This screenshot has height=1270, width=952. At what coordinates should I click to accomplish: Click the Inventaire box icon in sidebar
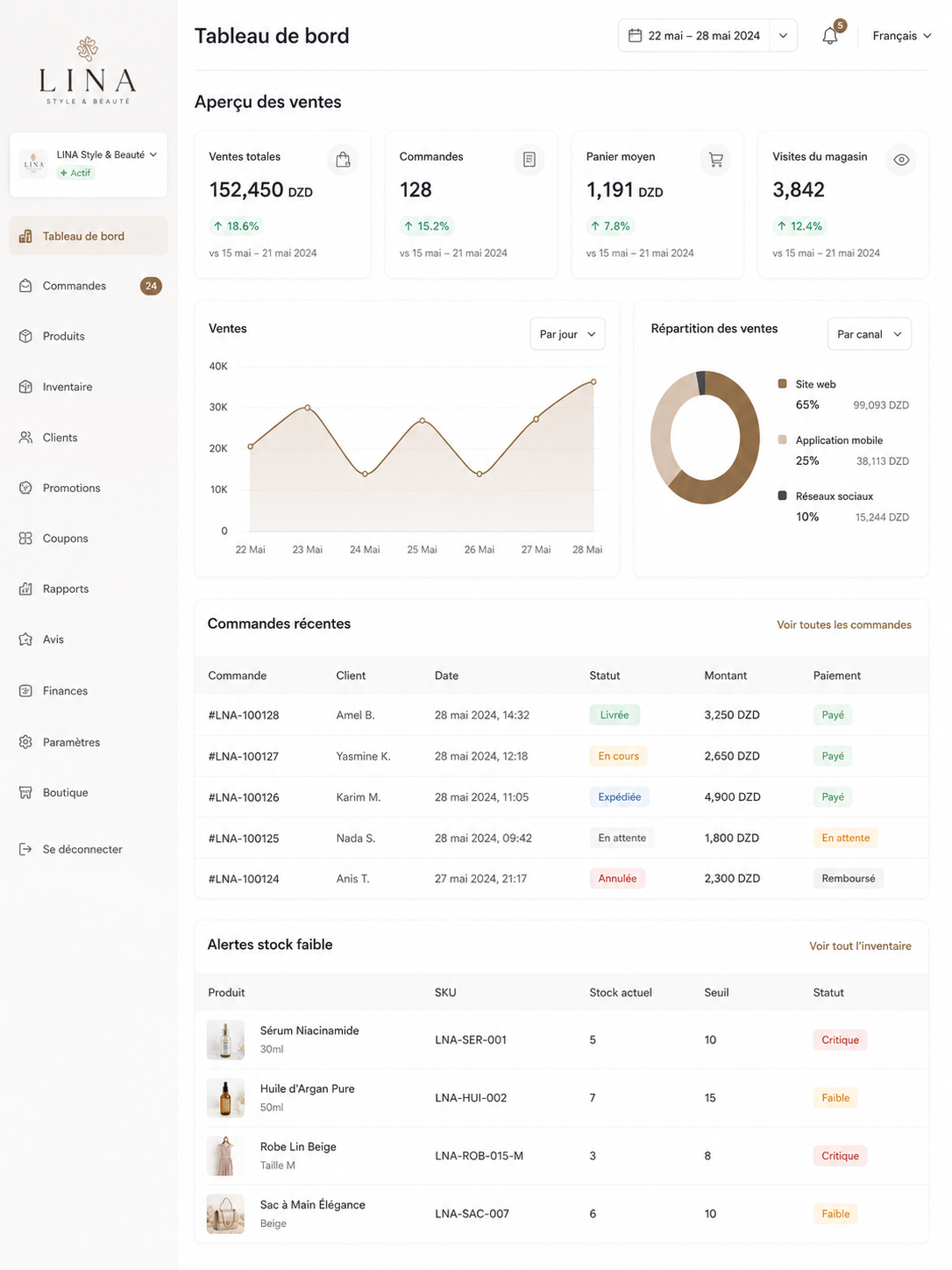(25, 387)
